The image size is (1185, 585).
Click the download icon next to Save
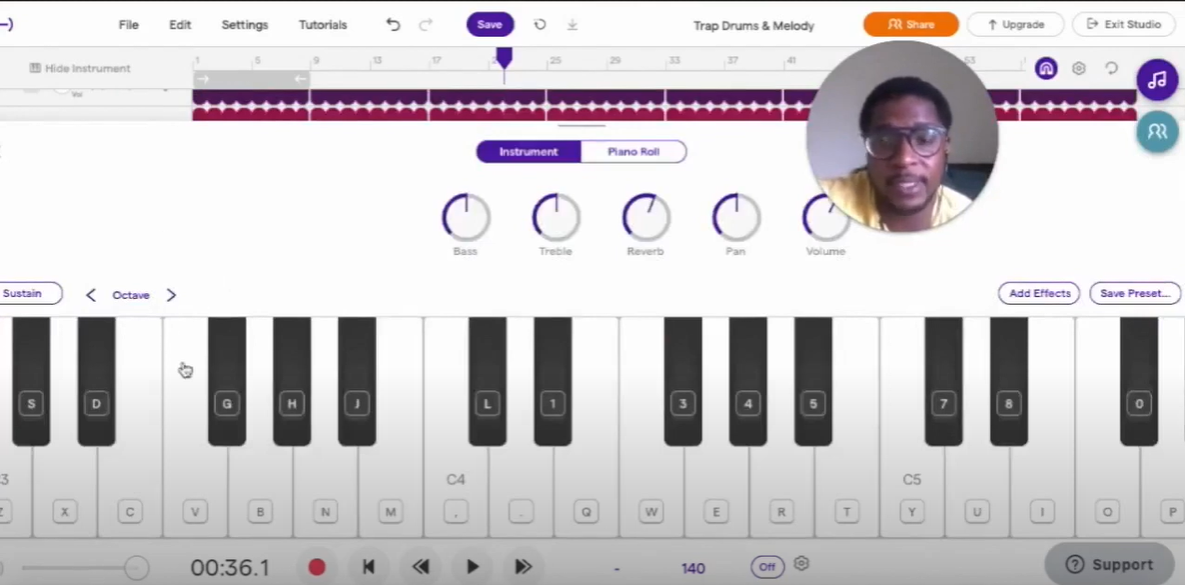(572, 24)
